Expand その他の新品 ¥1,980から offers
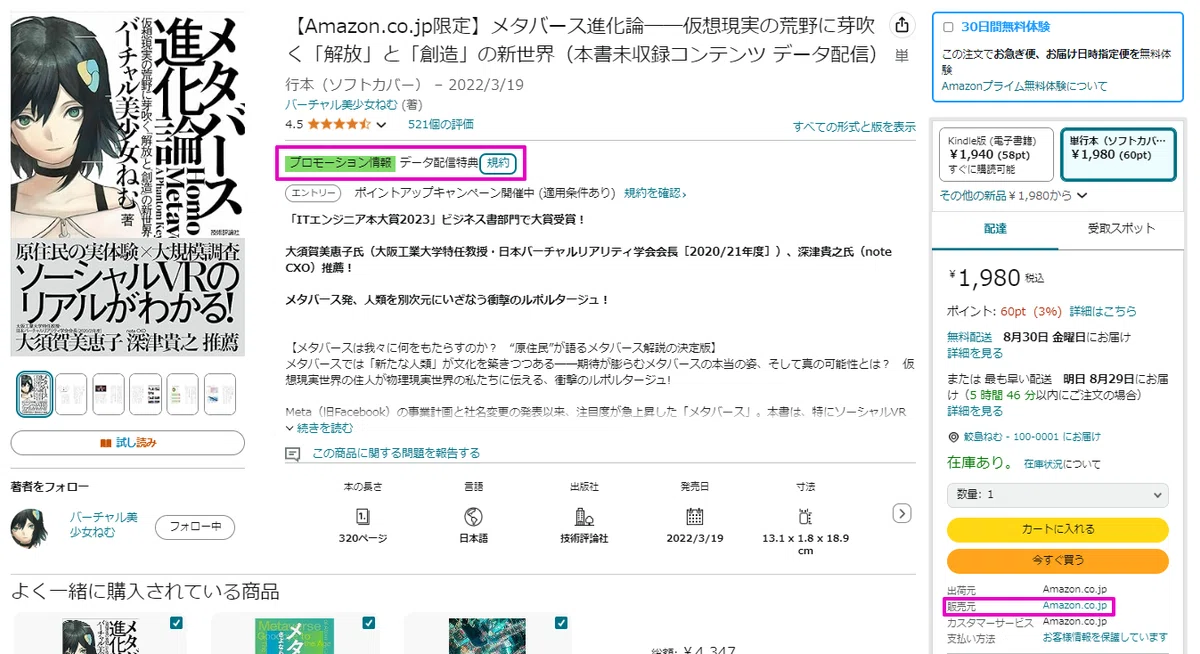 (1013, 195)
